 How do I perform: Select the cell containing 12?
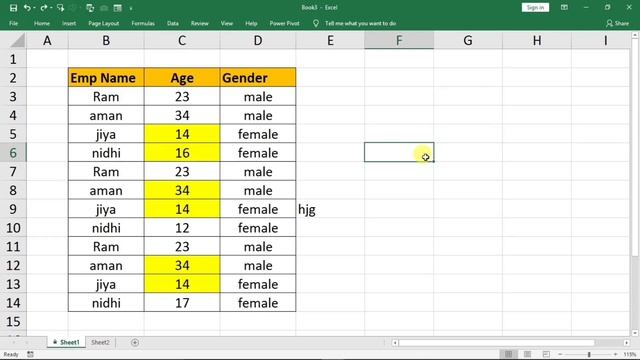pos(182,228)
